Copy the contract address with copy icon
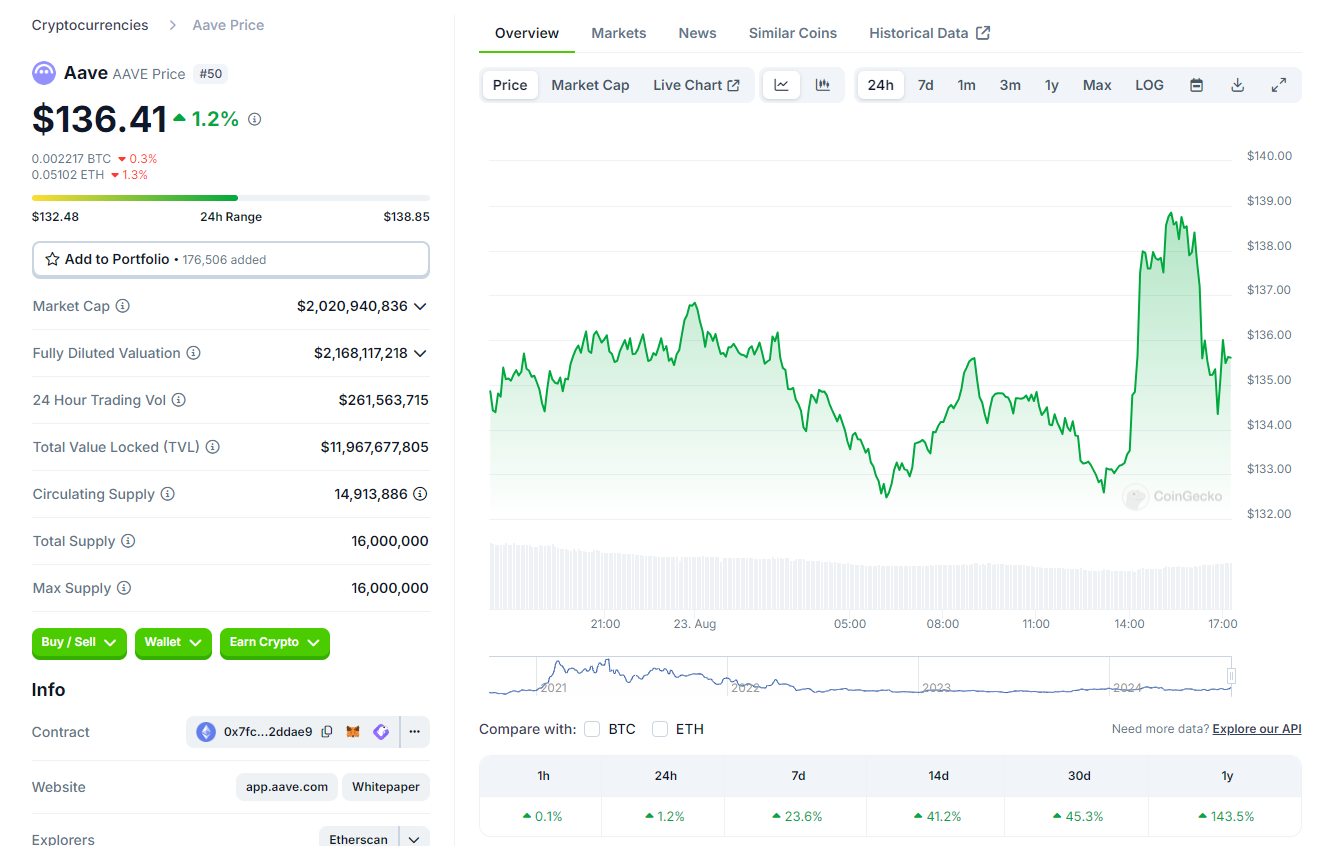 327,732
